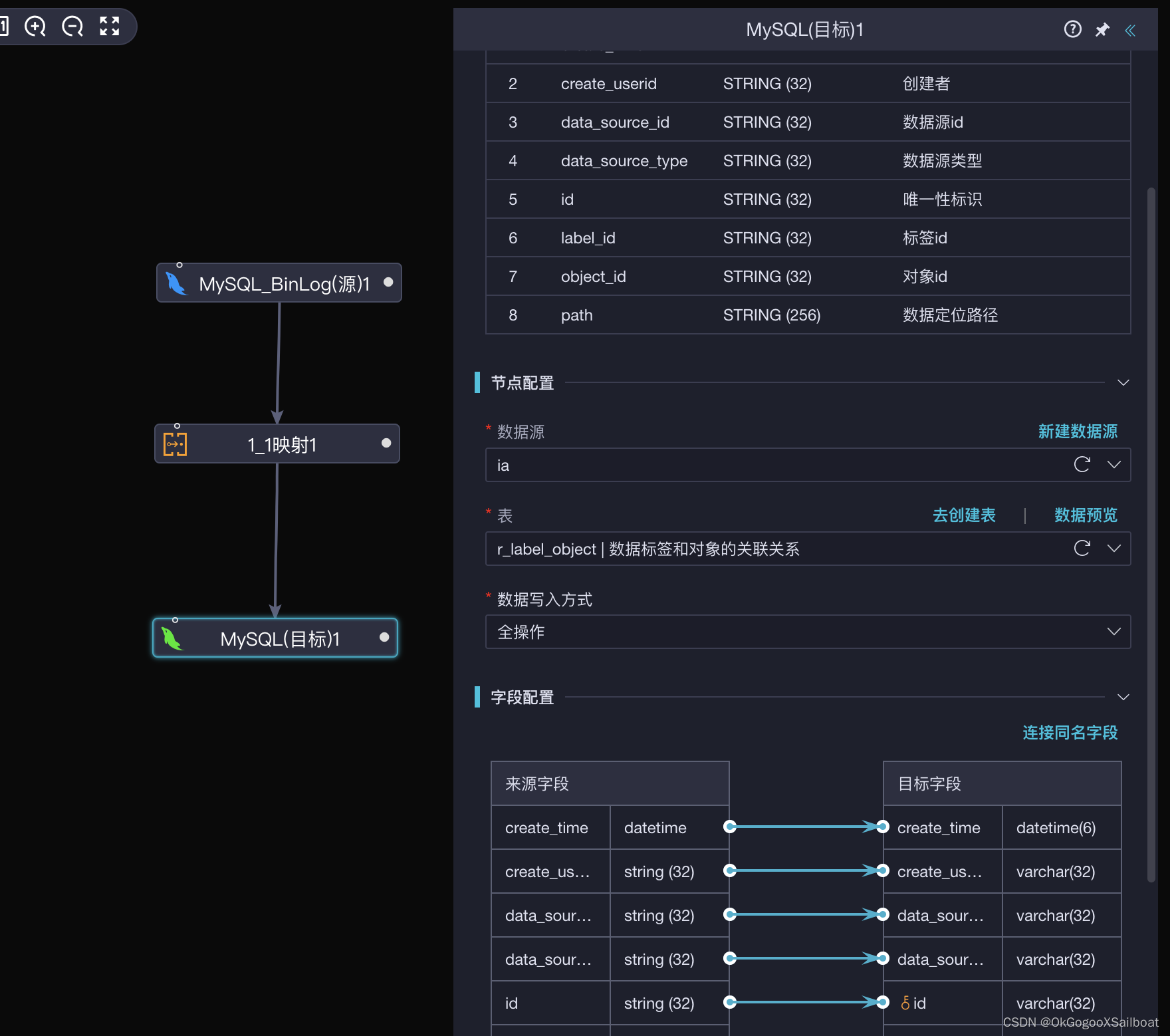Click the 新建数据源 link
Screen dimensions: 1170x1036
click(1078, 432)
